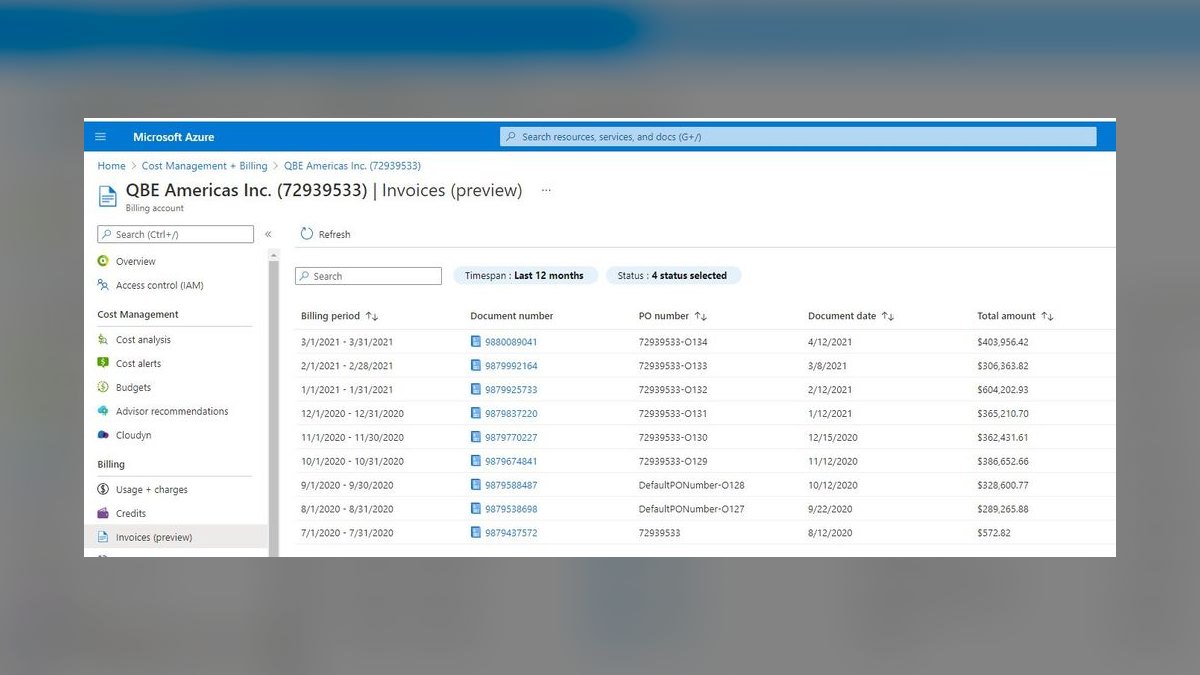
Task: Open invoice document 9879770227
Action: (x=511, y=438)
